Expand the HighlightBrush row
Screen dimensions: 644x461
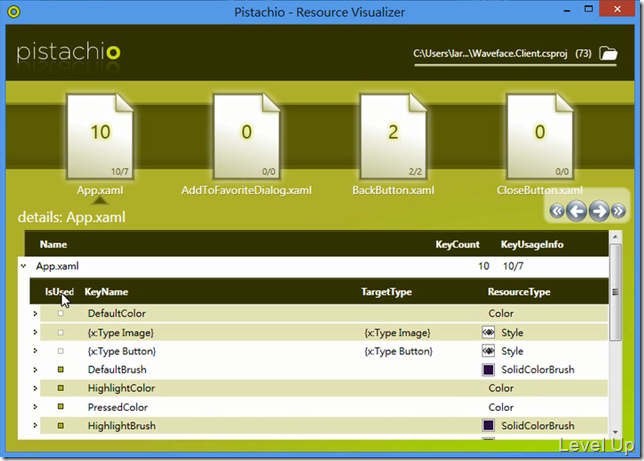(x=35, y=425)
